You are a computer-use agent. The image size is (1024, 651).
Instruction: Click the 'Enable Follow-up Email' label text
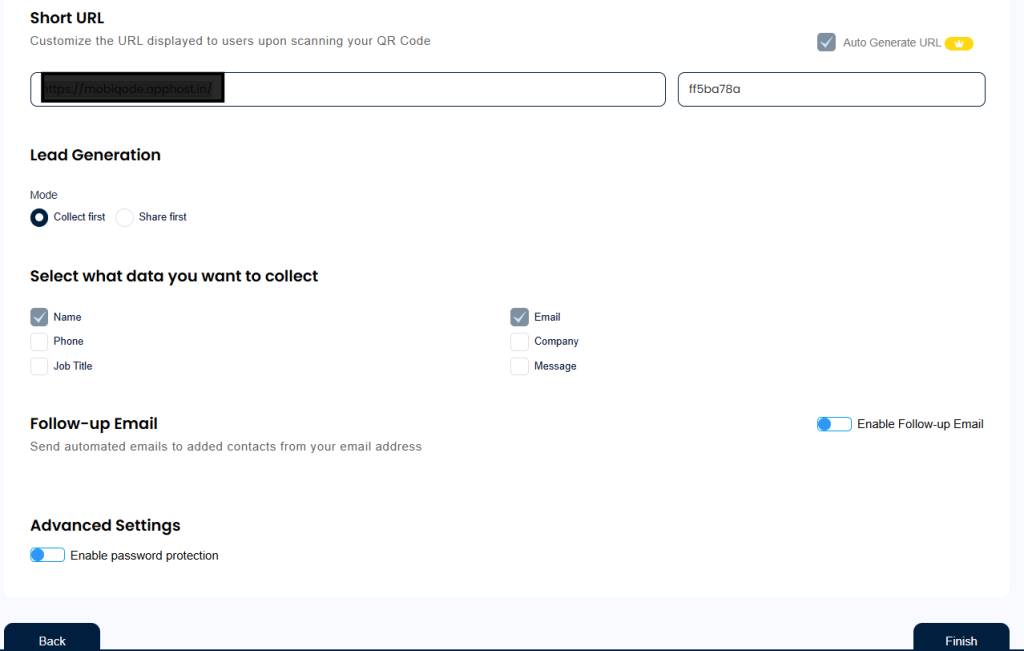point(920,424)
